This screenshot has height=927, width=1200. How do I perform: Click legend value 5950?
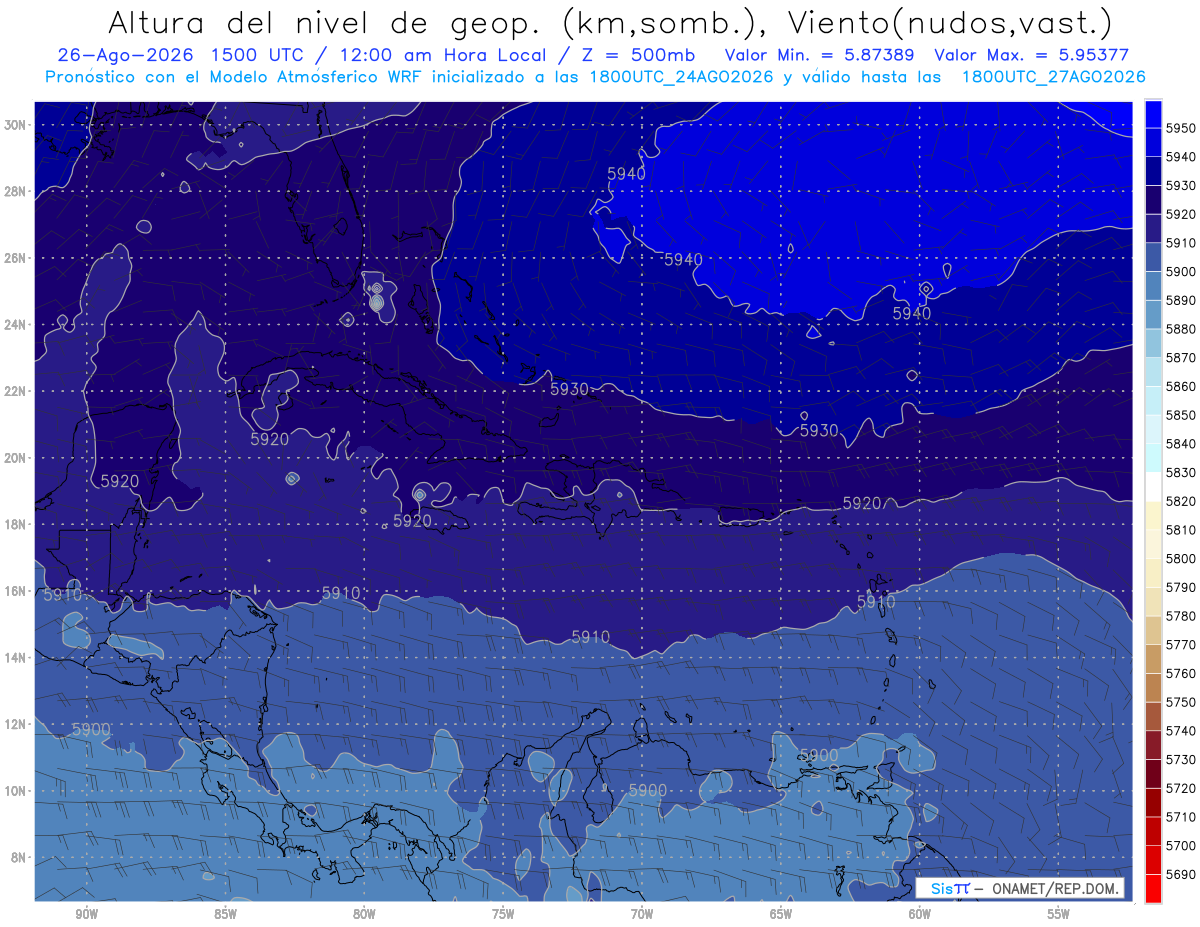coord(1182,128)
